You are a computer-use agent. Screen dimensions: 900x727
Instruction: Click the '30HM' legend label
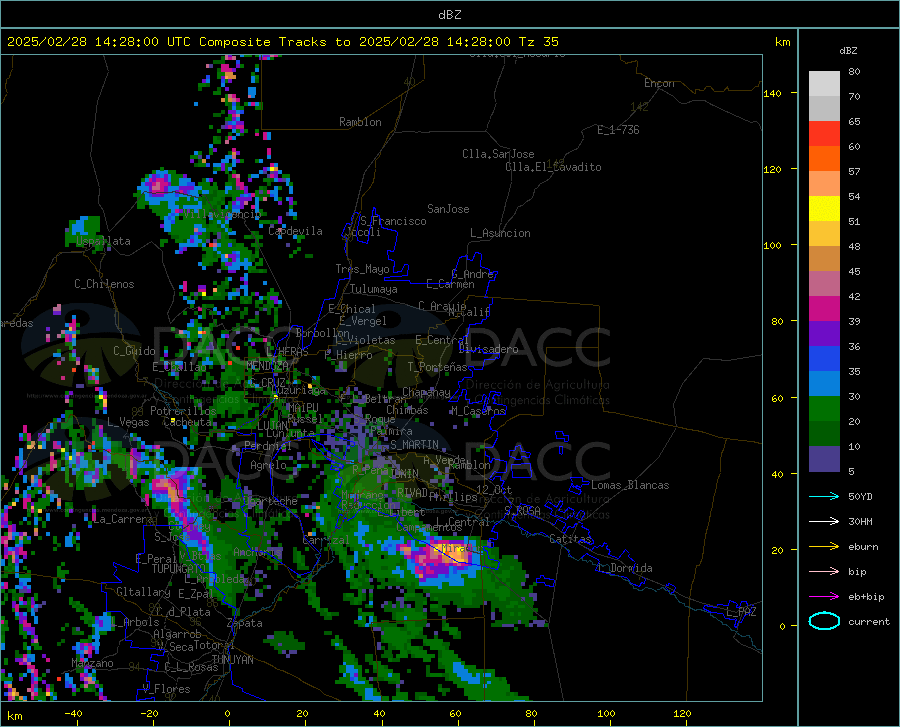(860, 522)
